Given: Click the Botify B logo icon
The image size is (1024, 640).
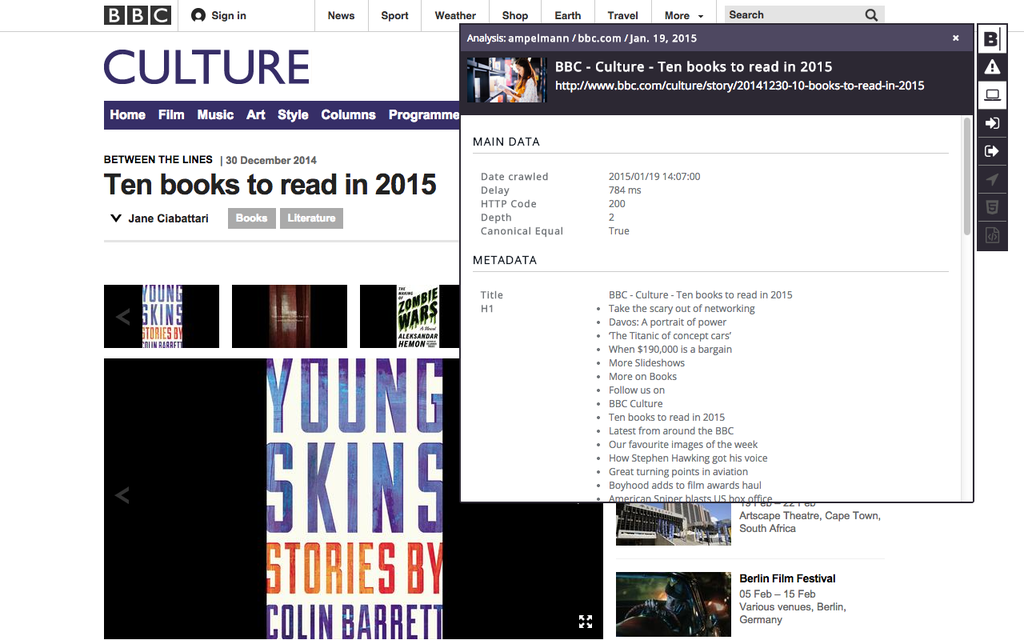Looking at the screenshot, I should [991, 39].
